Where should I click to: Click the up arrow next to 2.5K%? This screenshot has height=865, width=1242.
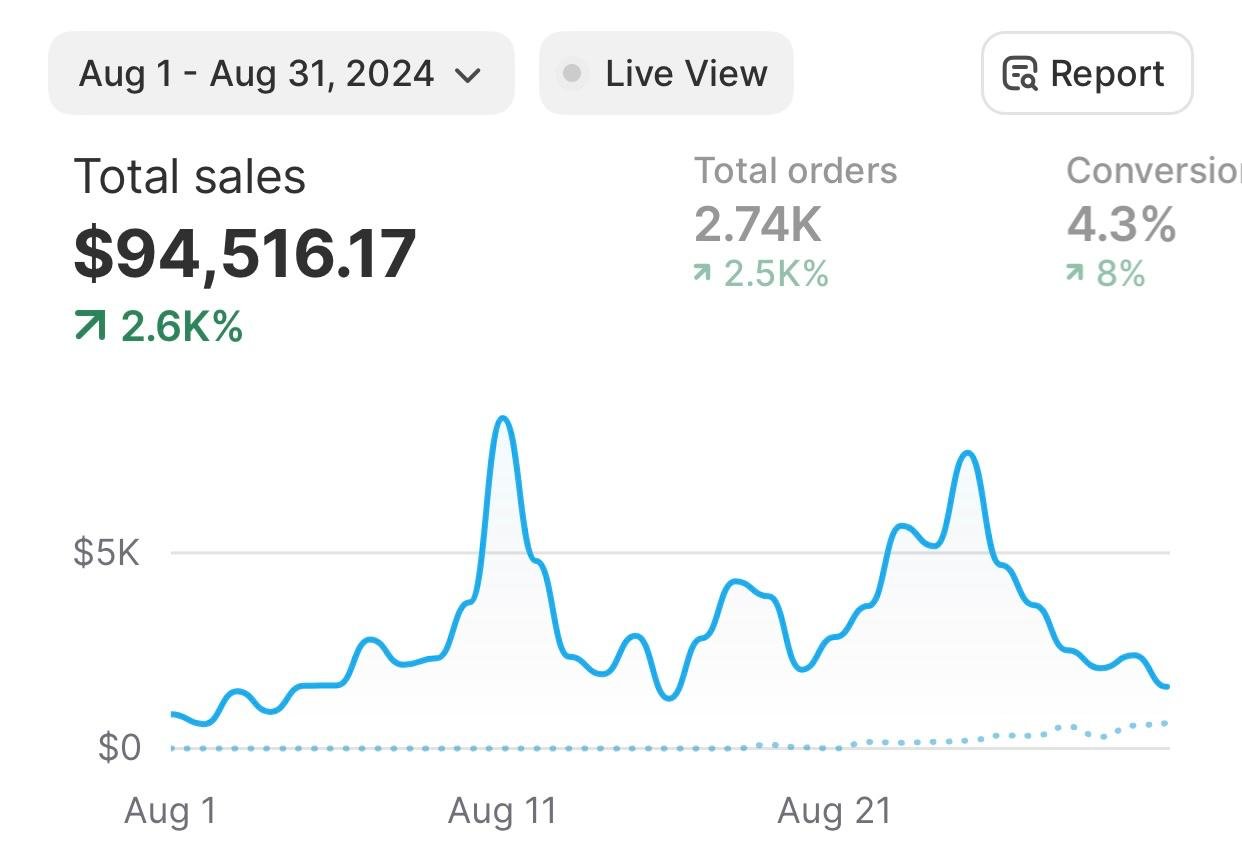(704, 272)
